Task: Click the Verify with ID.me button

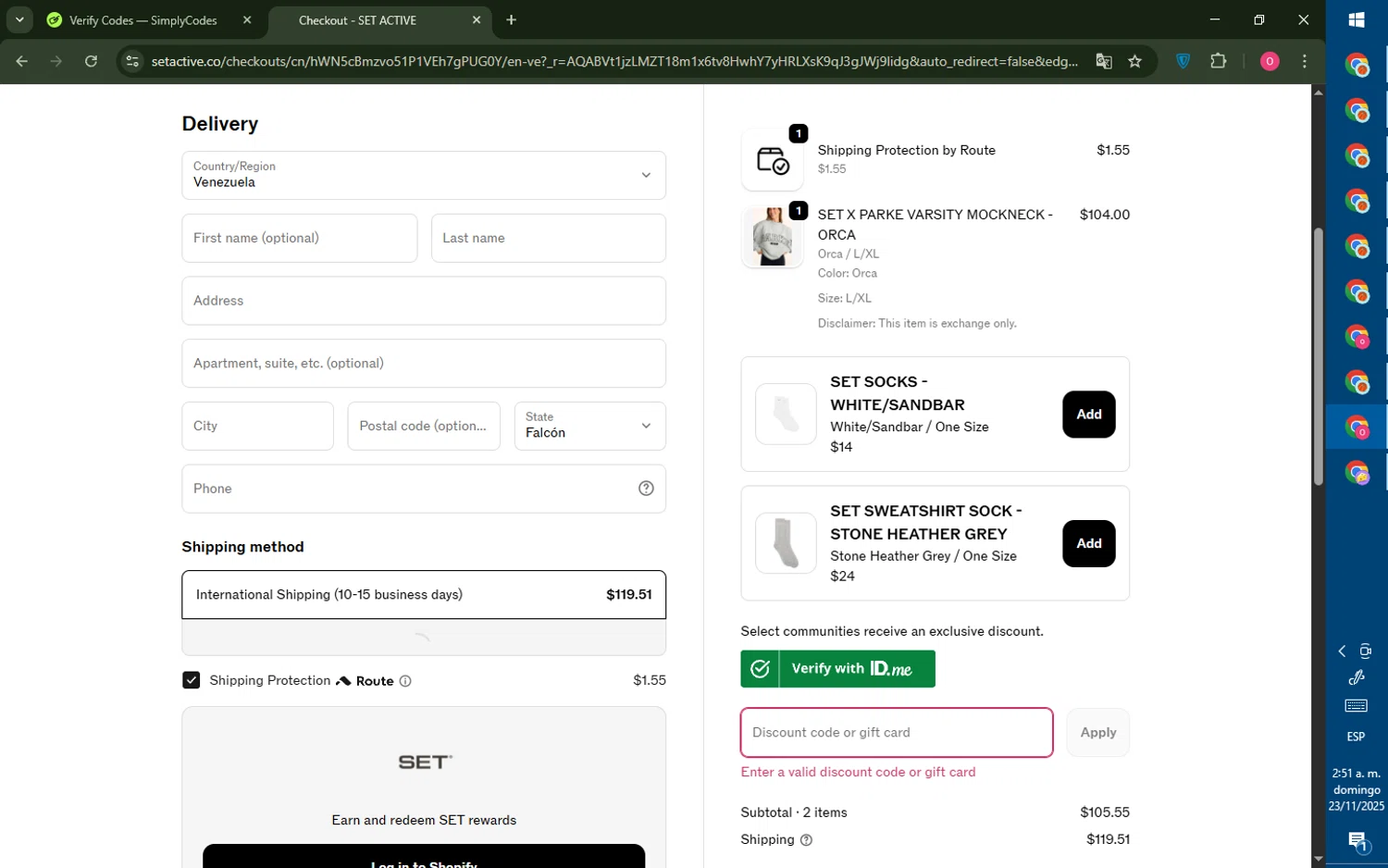Action: [837, 669]
